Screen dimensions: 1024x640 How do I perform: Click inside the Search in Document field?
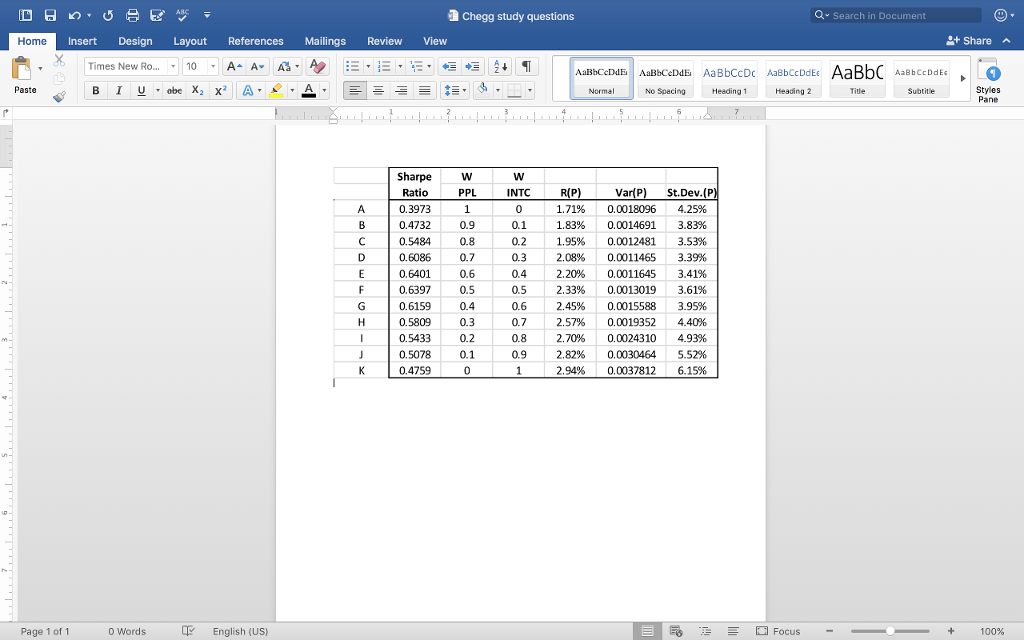coord(895,15)
